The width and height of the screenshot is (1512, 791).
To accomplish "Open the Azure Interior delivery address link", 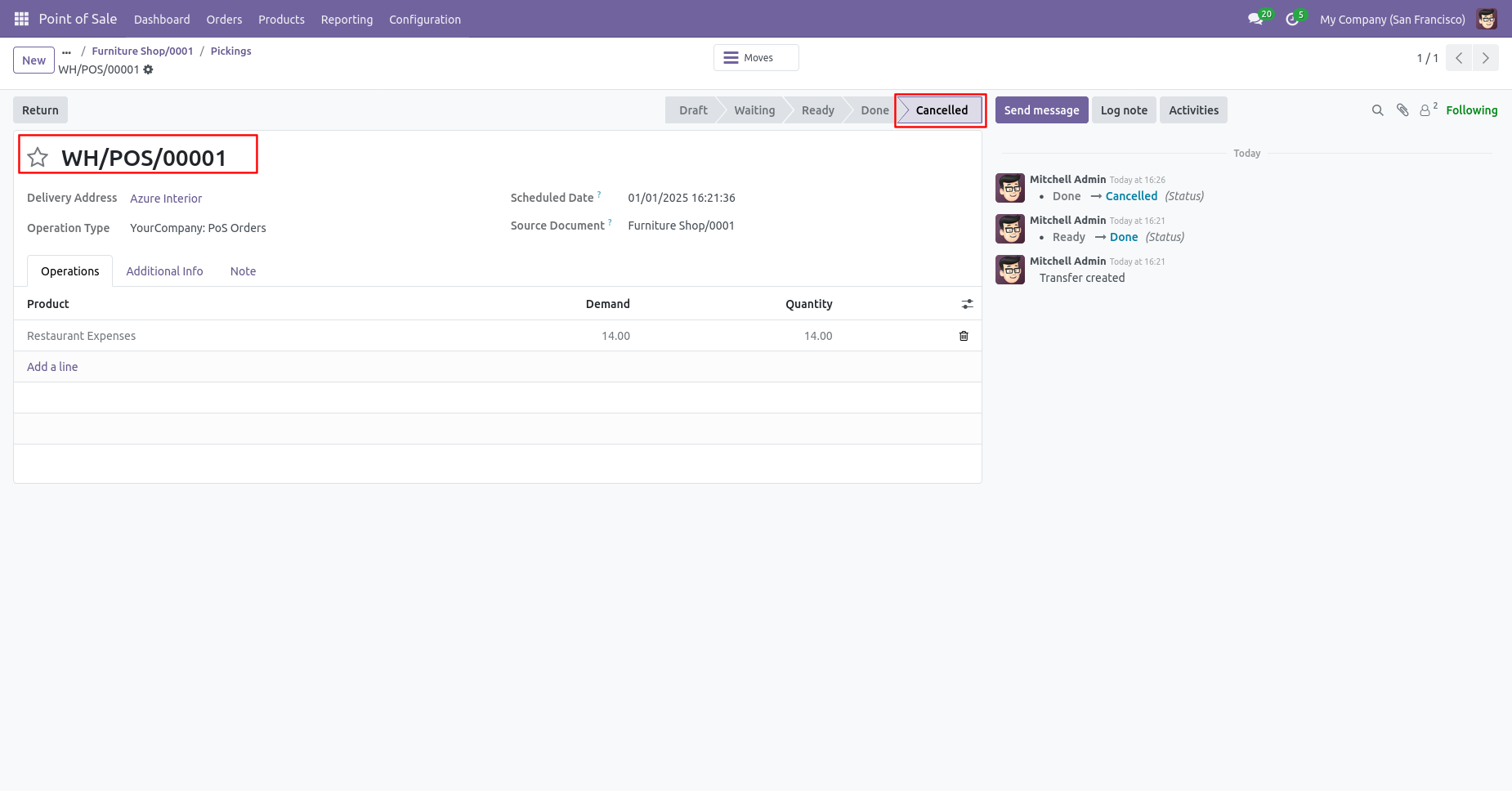I will [x=166, y=199].
